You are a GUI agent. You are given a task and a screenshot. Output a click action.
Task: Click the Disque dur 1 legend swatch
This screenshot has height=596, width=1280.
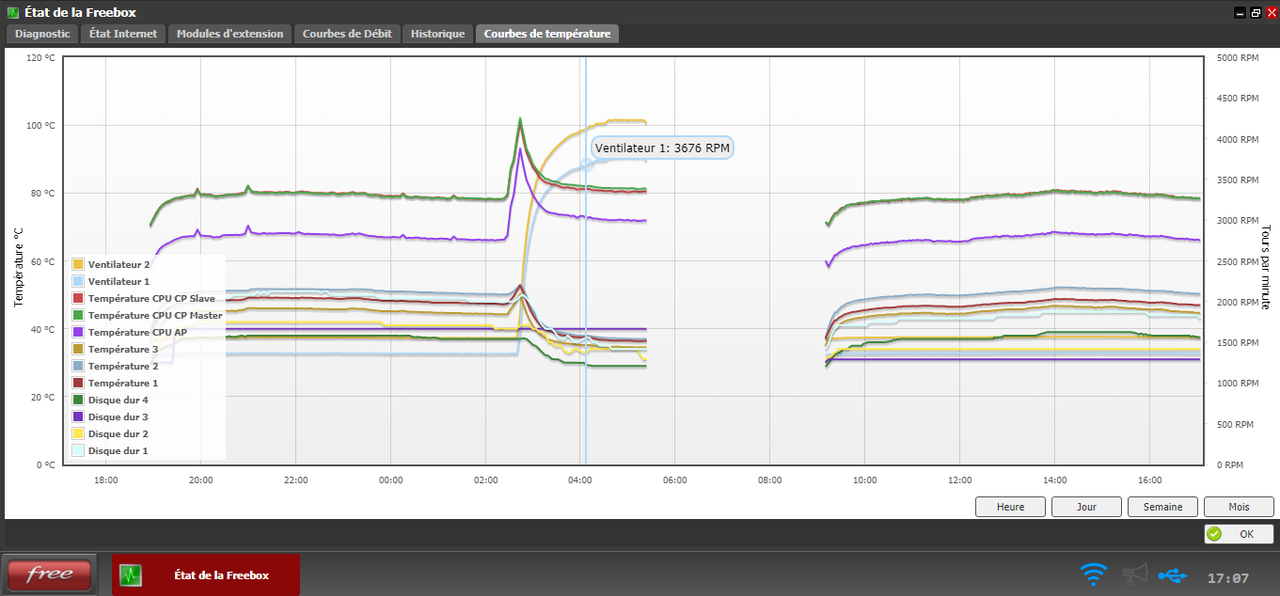point(78,451)
